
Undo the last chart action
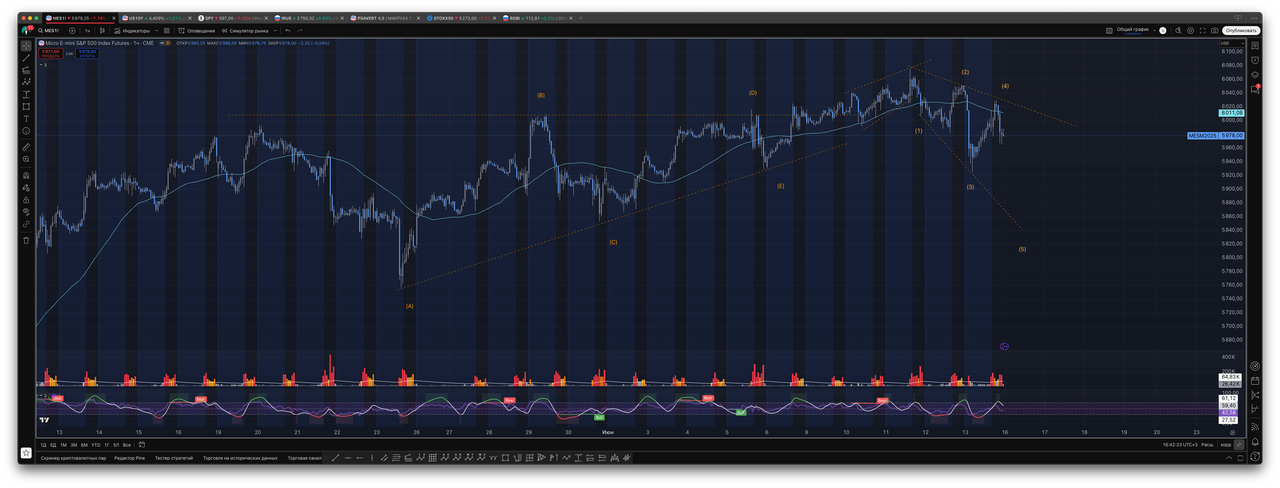pos(288,30)
